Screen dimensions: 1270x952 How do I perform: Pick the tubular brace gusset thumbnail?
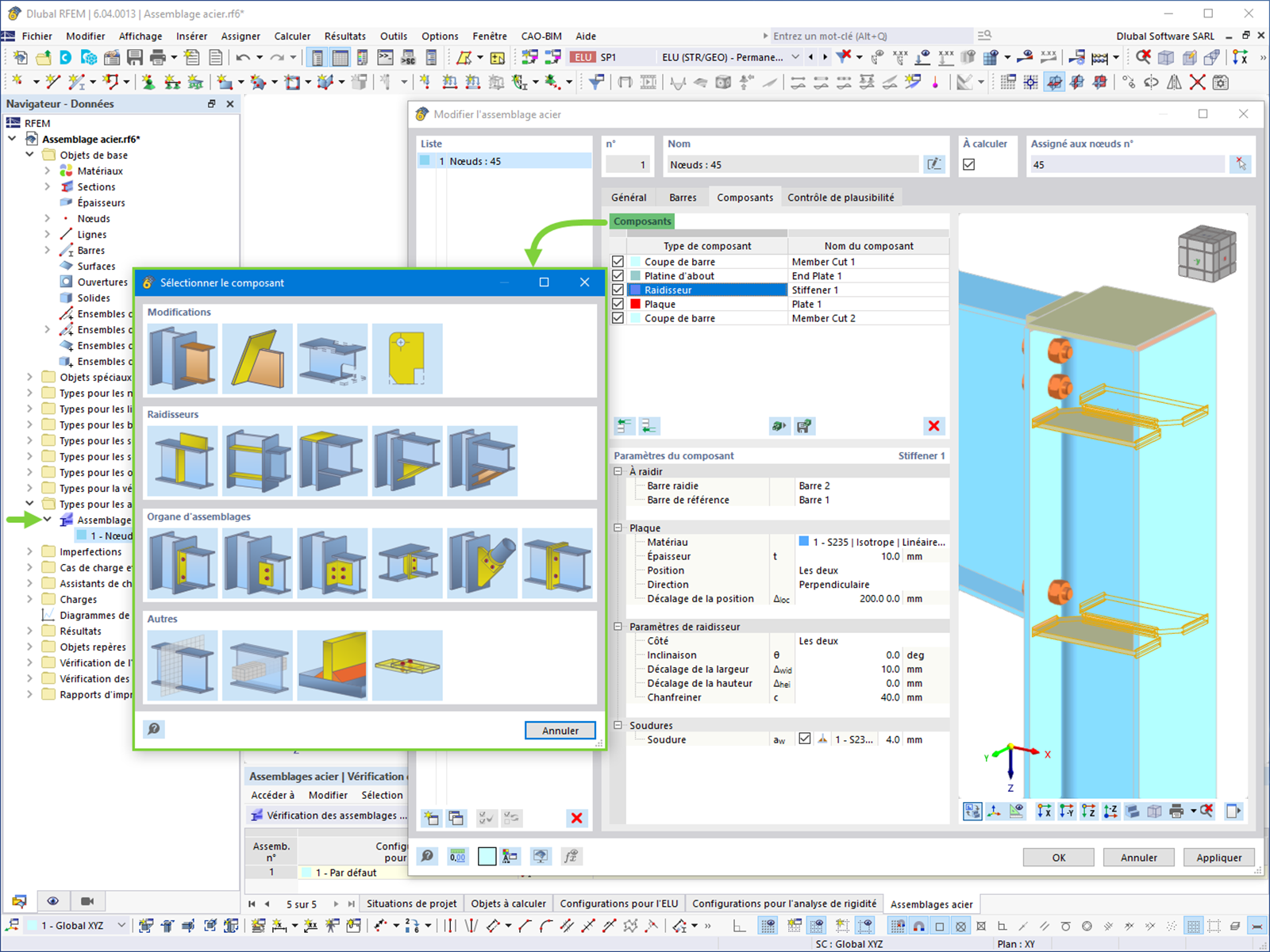483,563
